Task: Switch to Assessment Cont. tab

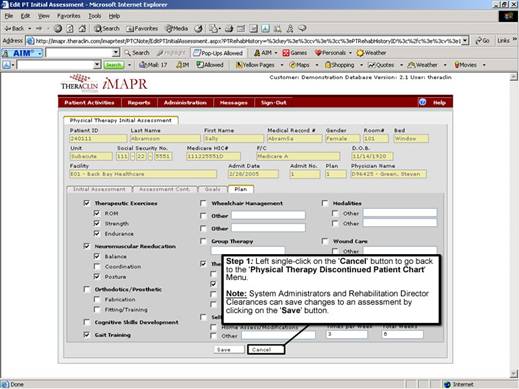Action: coord(165,189)
